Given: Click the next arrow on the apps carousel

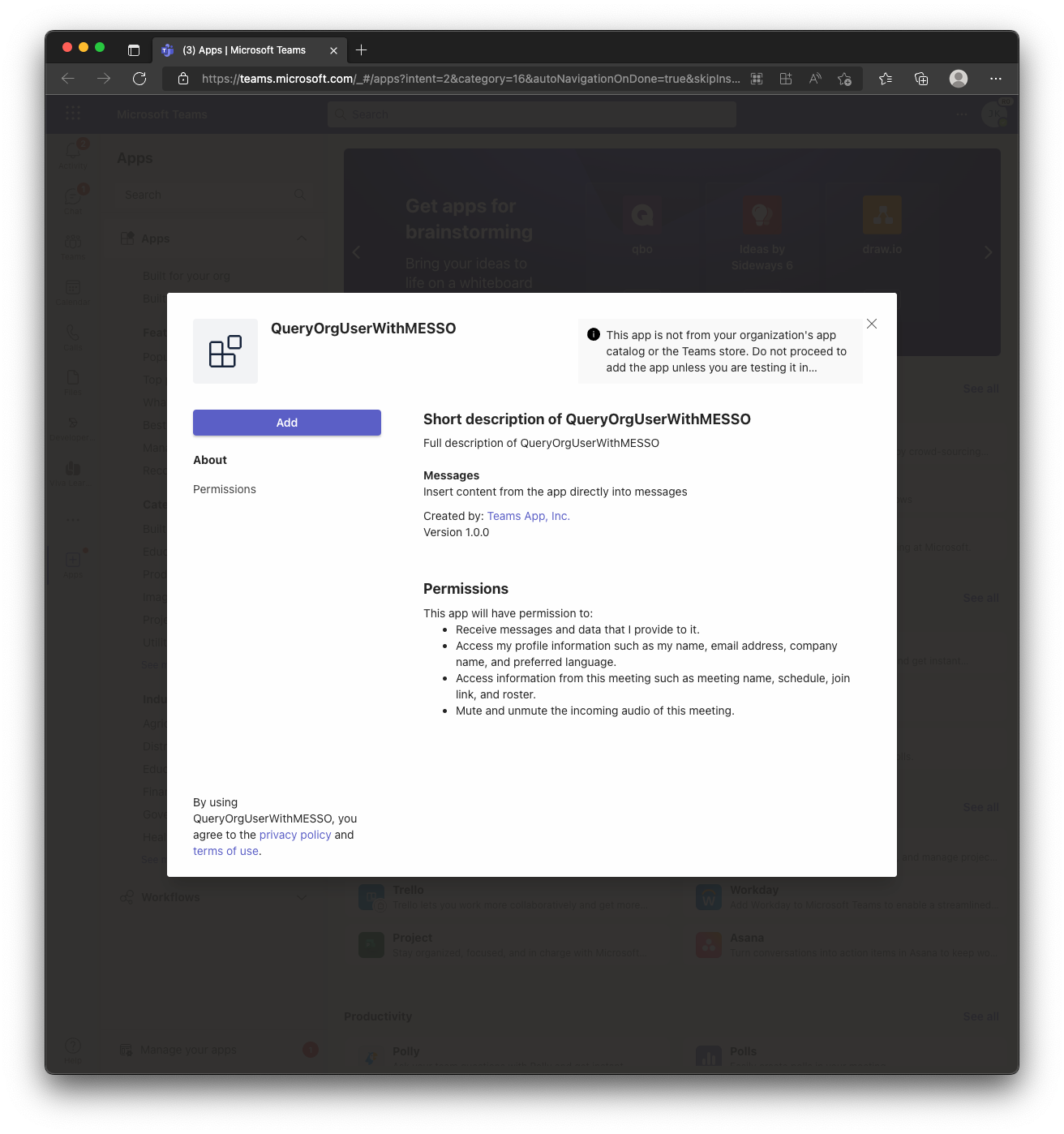Looking at the screenshot, I should pos(989,252).
